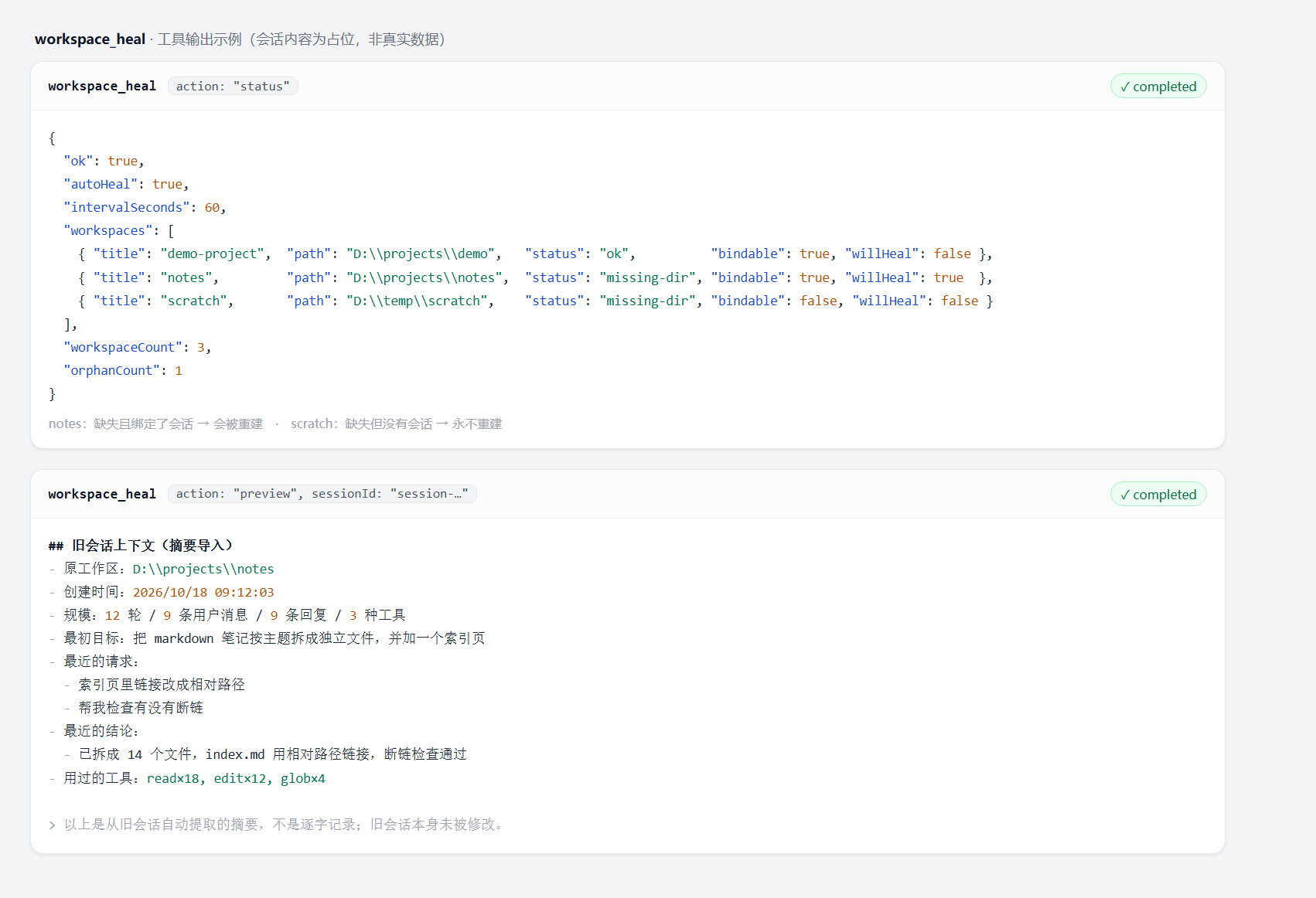The image size is (1316, 898).
Task: Click the footnote notes: 缺失且绑定了会话
Action: click(x=155, y=424)
